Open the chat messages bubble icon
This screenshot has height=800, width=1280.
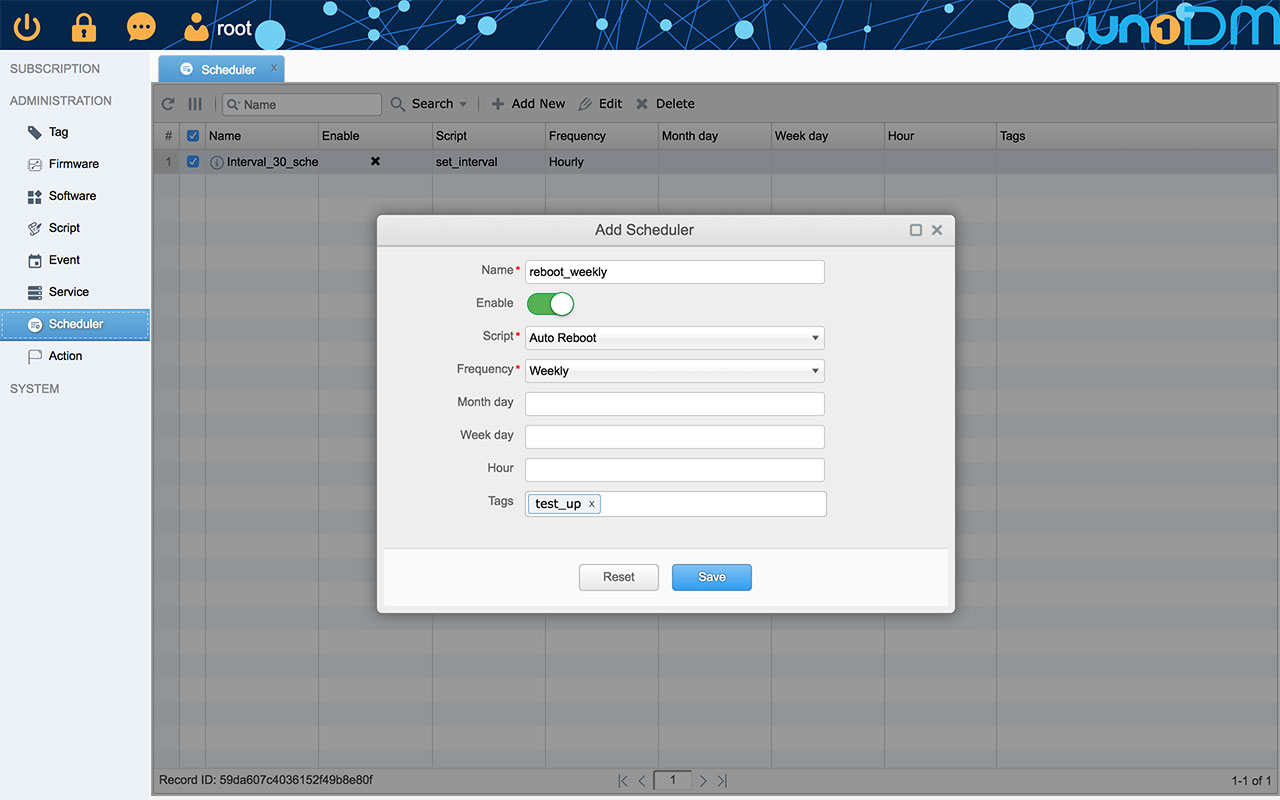(x=141, y=26)
